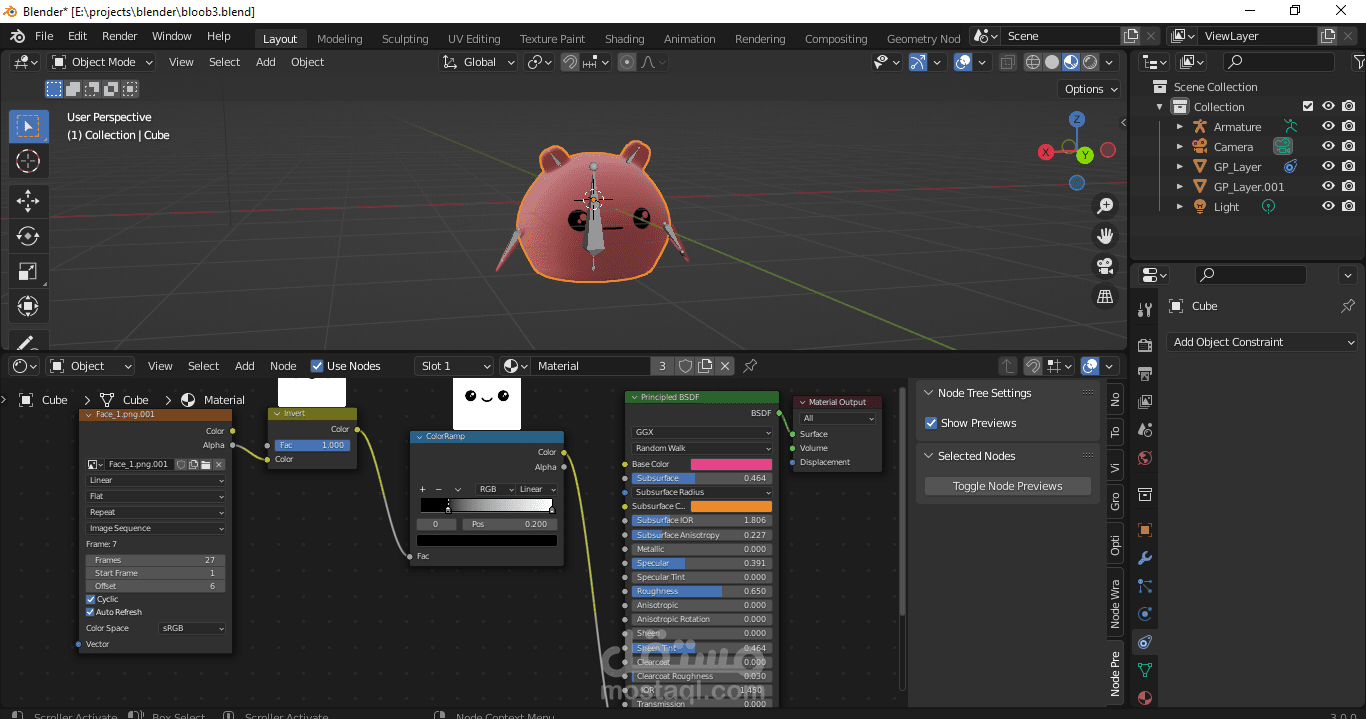1366x719 pixels.
Task: Open the Image Sequence source dropdown
Action: point(156,528)
